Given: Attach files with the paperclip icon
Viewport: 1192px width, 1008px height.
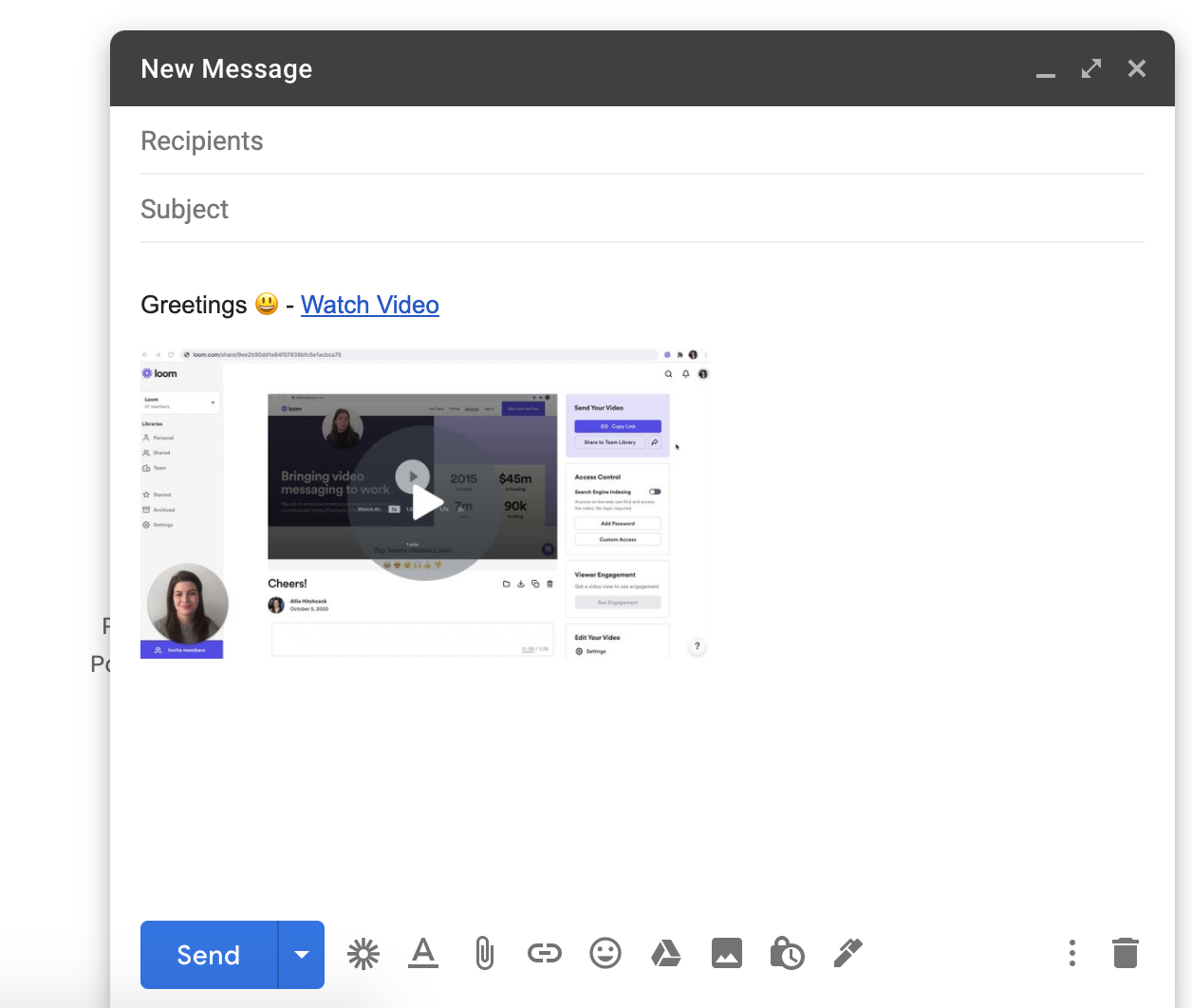Looking at the screenshot, I should pyautogui.click(x=484, y=953).
